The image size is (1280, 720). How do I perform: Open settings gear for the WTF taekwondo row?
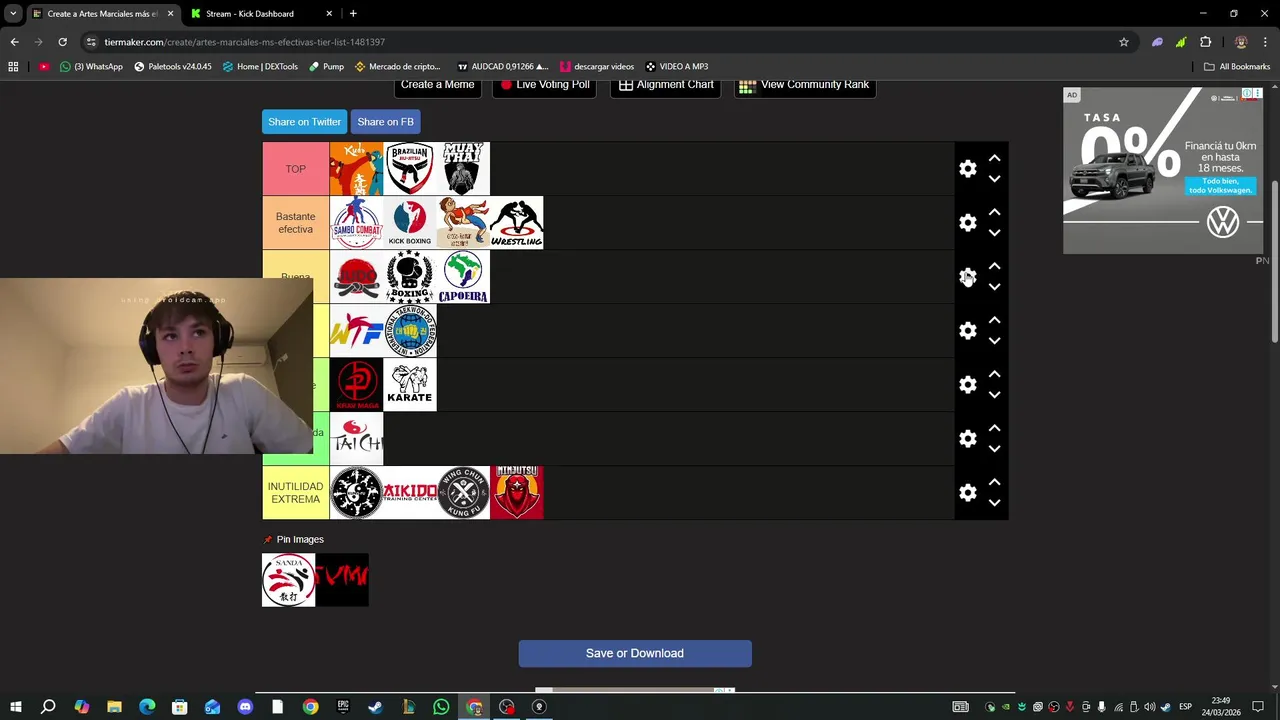pos(967,331)
